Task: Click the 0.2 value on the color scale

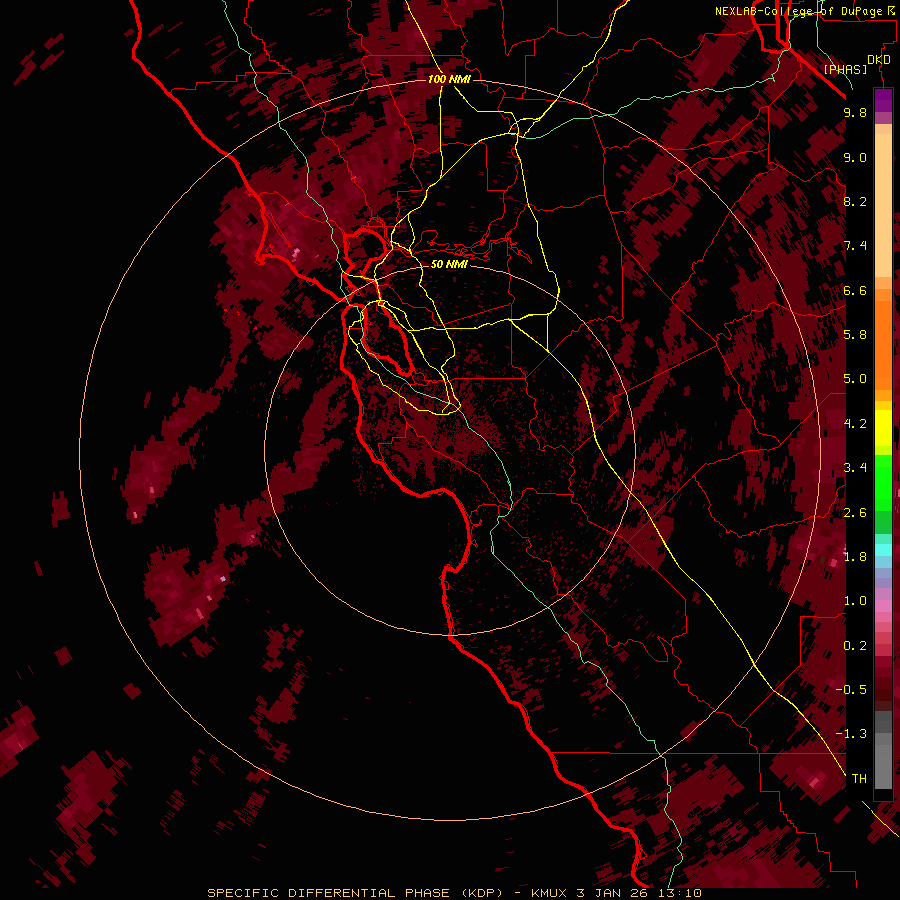Action: (855, 646)
